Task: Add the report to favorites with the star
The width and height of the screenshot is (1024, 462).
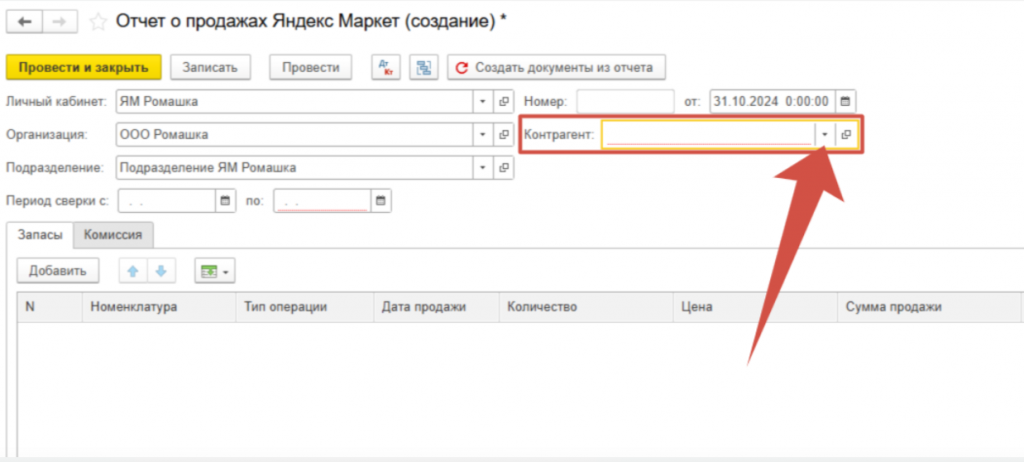Action: (x=98, y=20)
